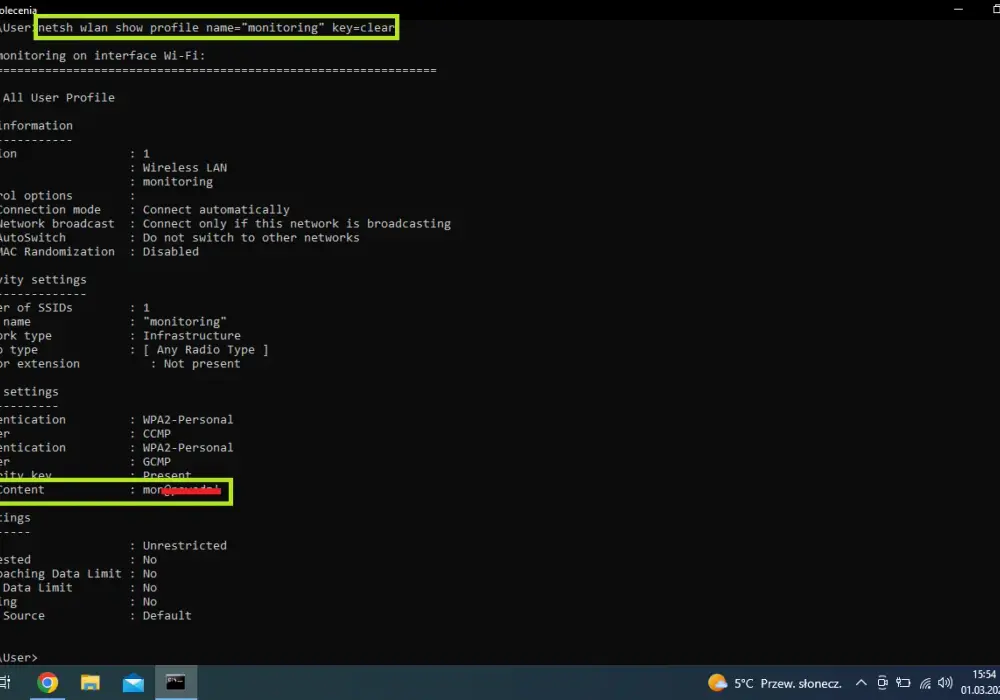Viewport: 1000px width, 700px height.
Task: Open the volume speaker tray icon
Action: [x=945, y=683]
